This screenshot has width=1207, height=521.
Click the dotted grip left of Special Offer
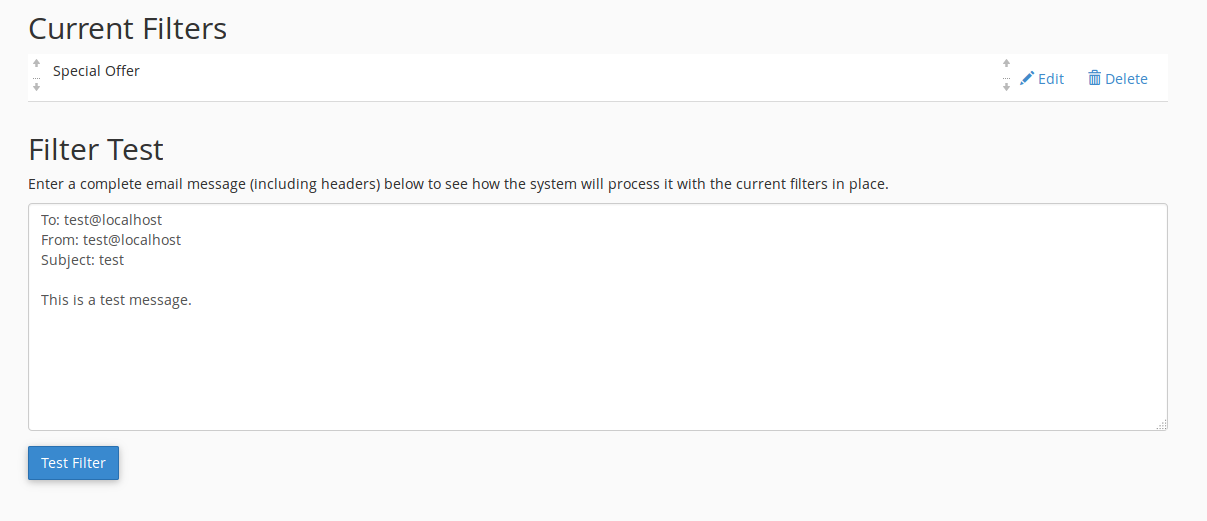[x=37, y=76]
